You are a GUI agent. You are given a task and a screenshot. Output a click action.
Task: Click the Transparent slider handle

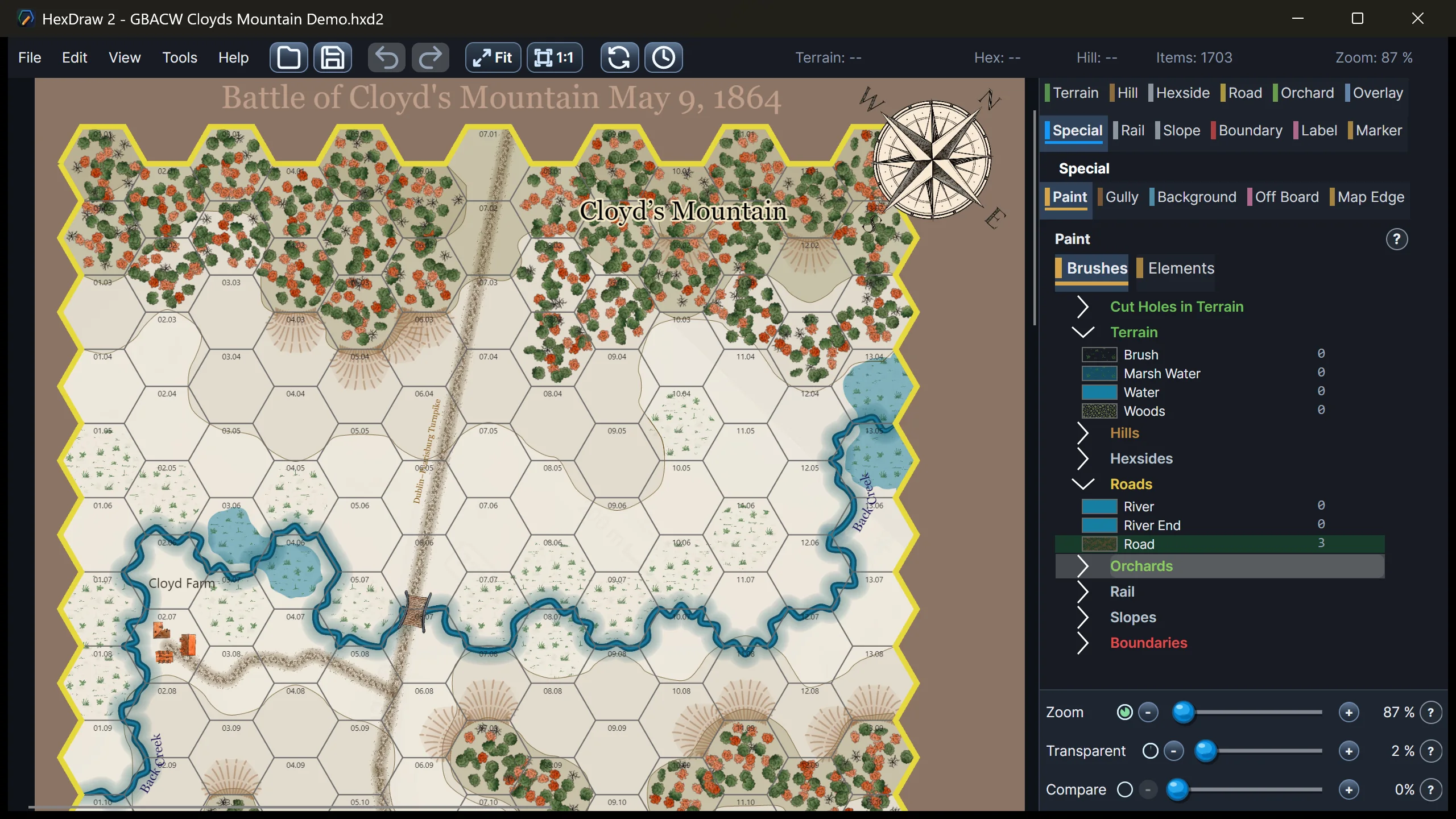pyautogui.click(x=1205, y=751)
